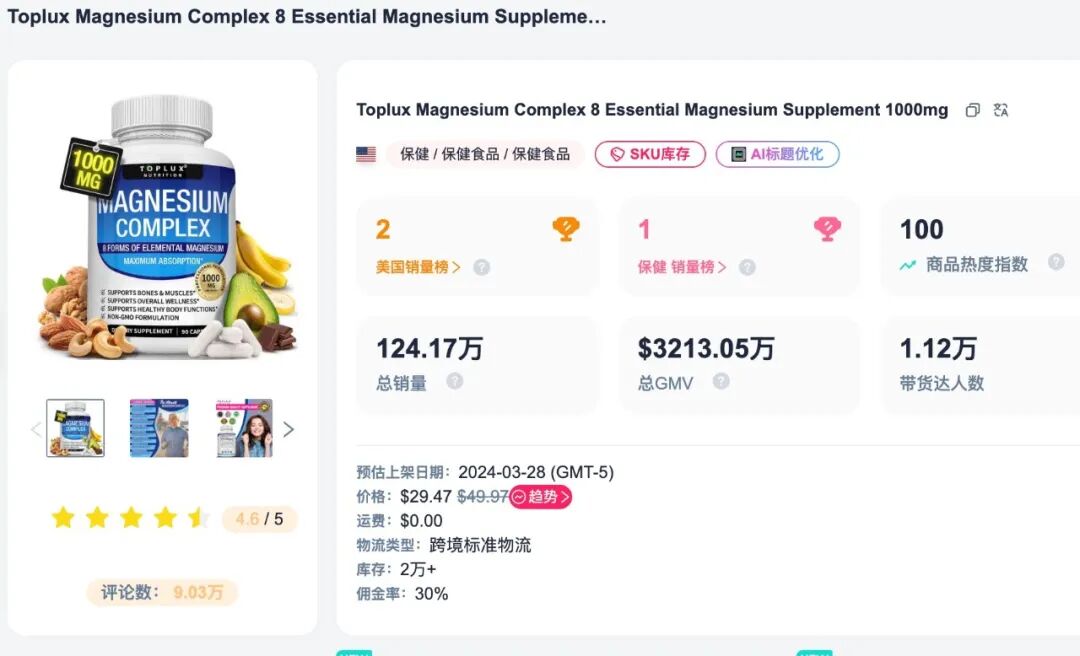Click help icon beside 总销量

[x=455, y=381]
